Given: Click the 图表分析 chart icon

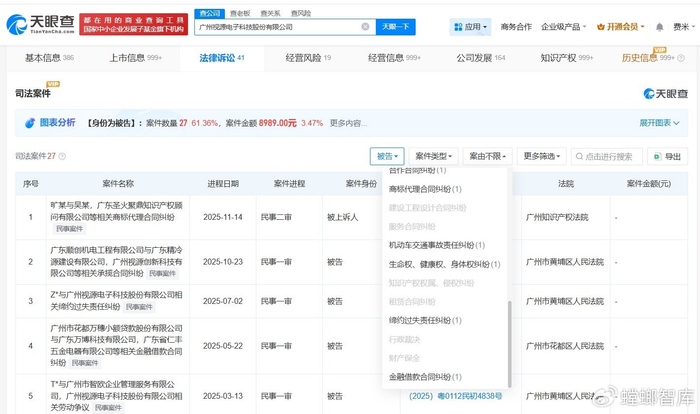Looking at the screenshot, I should pos(31,122).
